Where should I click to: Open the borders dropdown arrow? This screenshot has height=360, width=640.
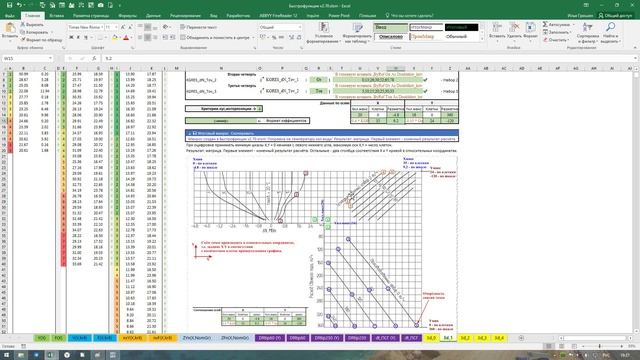pyautogui.click(x=107, y=38)
